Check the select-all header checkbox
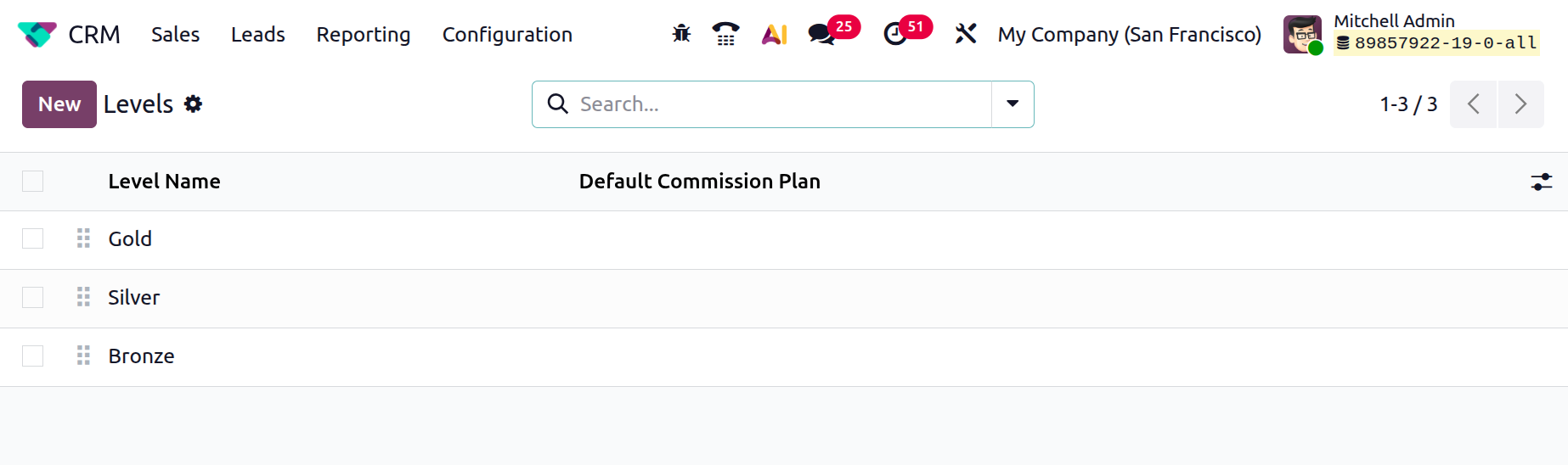 click(x=33, y=181)
